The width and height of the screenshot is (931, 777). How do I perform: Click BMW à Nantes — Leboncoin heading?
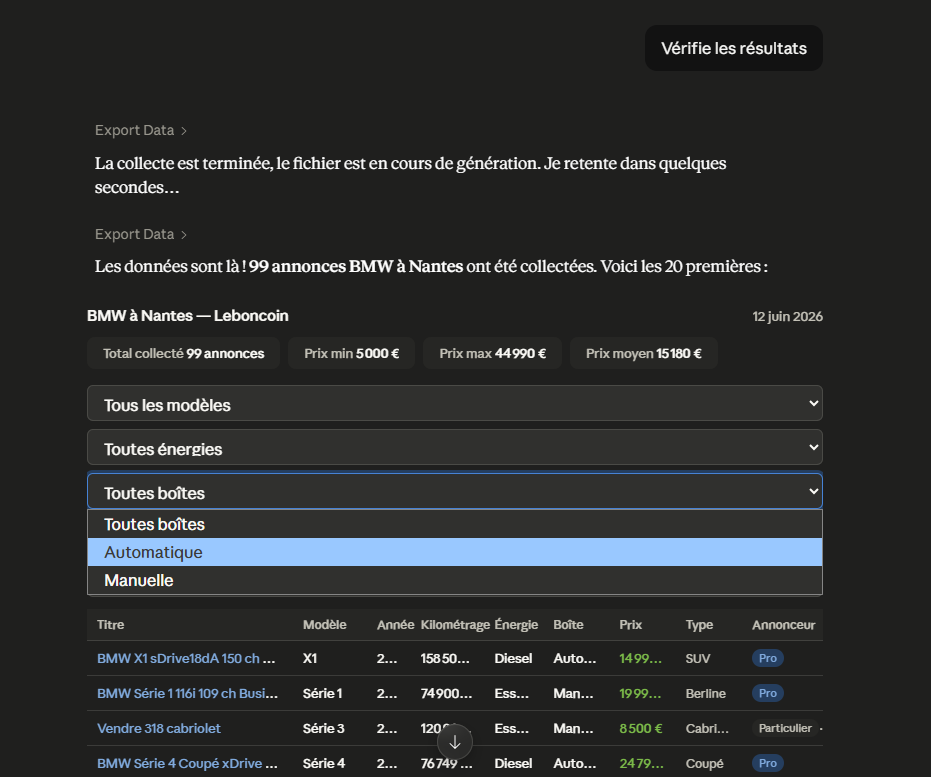point(188,316)
